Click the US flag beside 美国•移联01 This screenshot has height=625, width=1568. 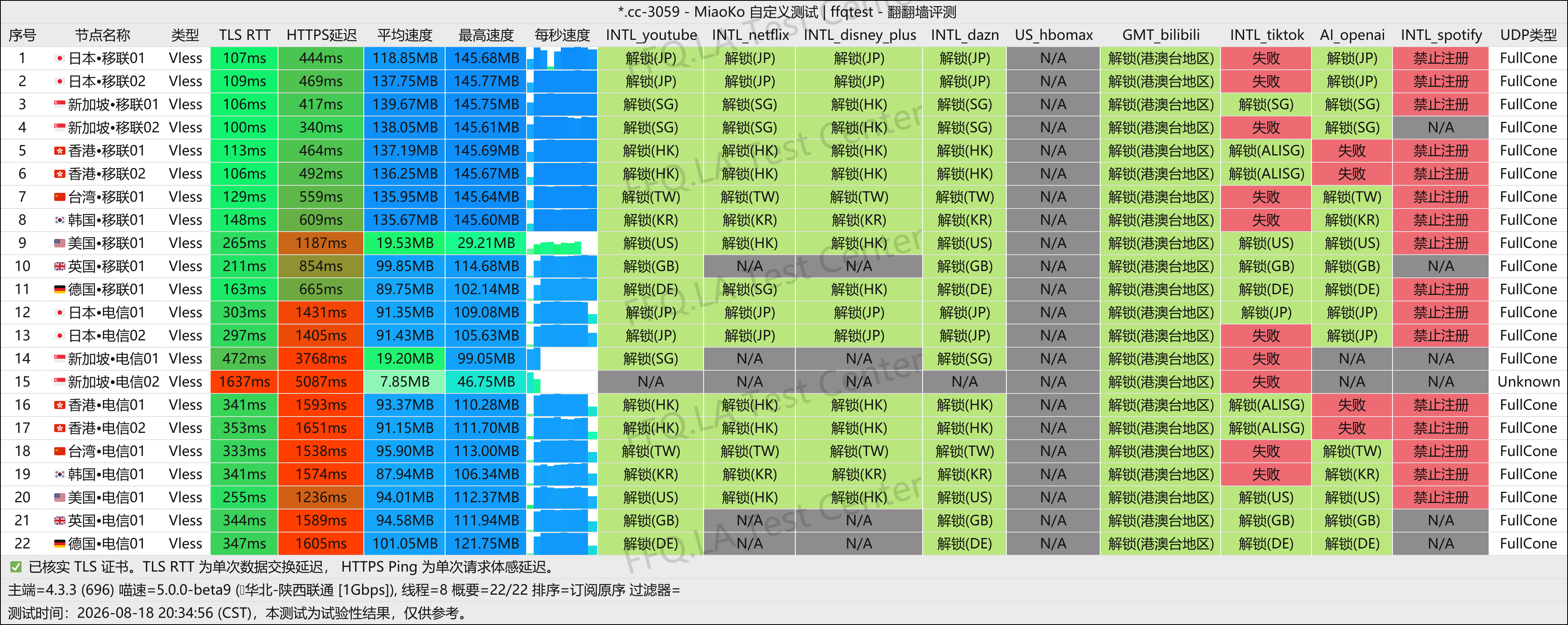click(x=60, y=243)
